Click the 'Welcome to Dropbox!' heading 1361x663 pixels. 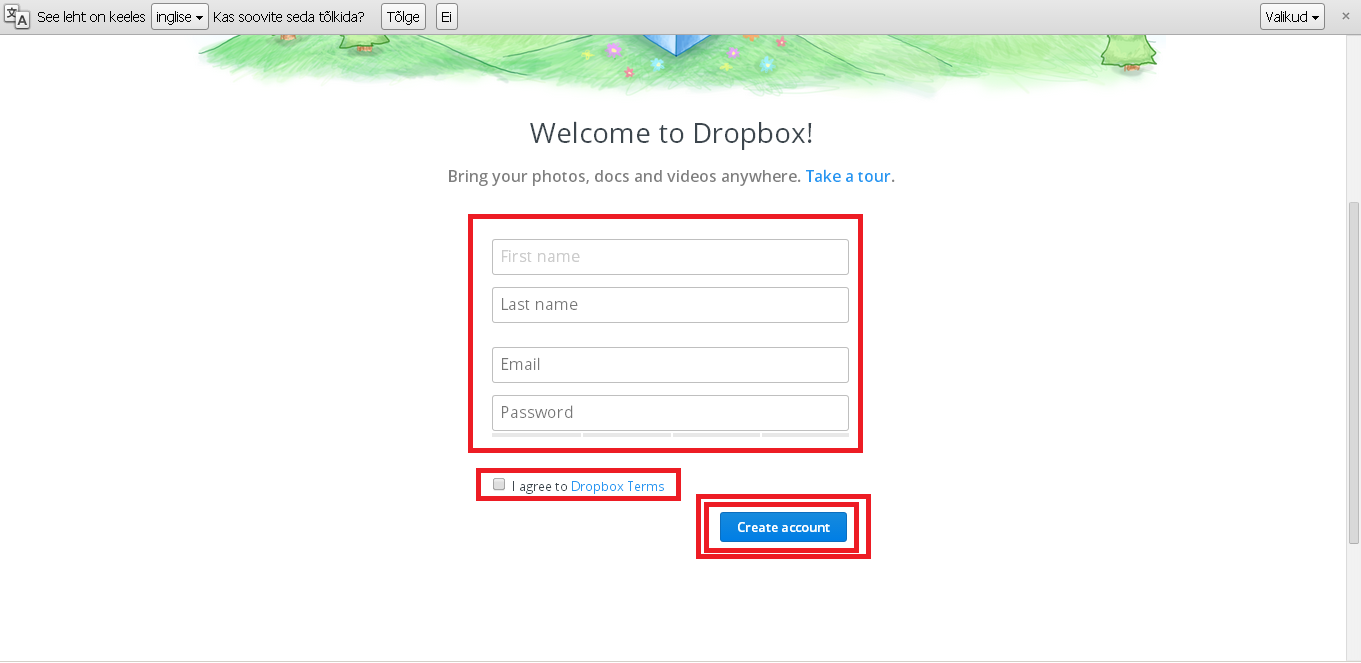point(671,133)
